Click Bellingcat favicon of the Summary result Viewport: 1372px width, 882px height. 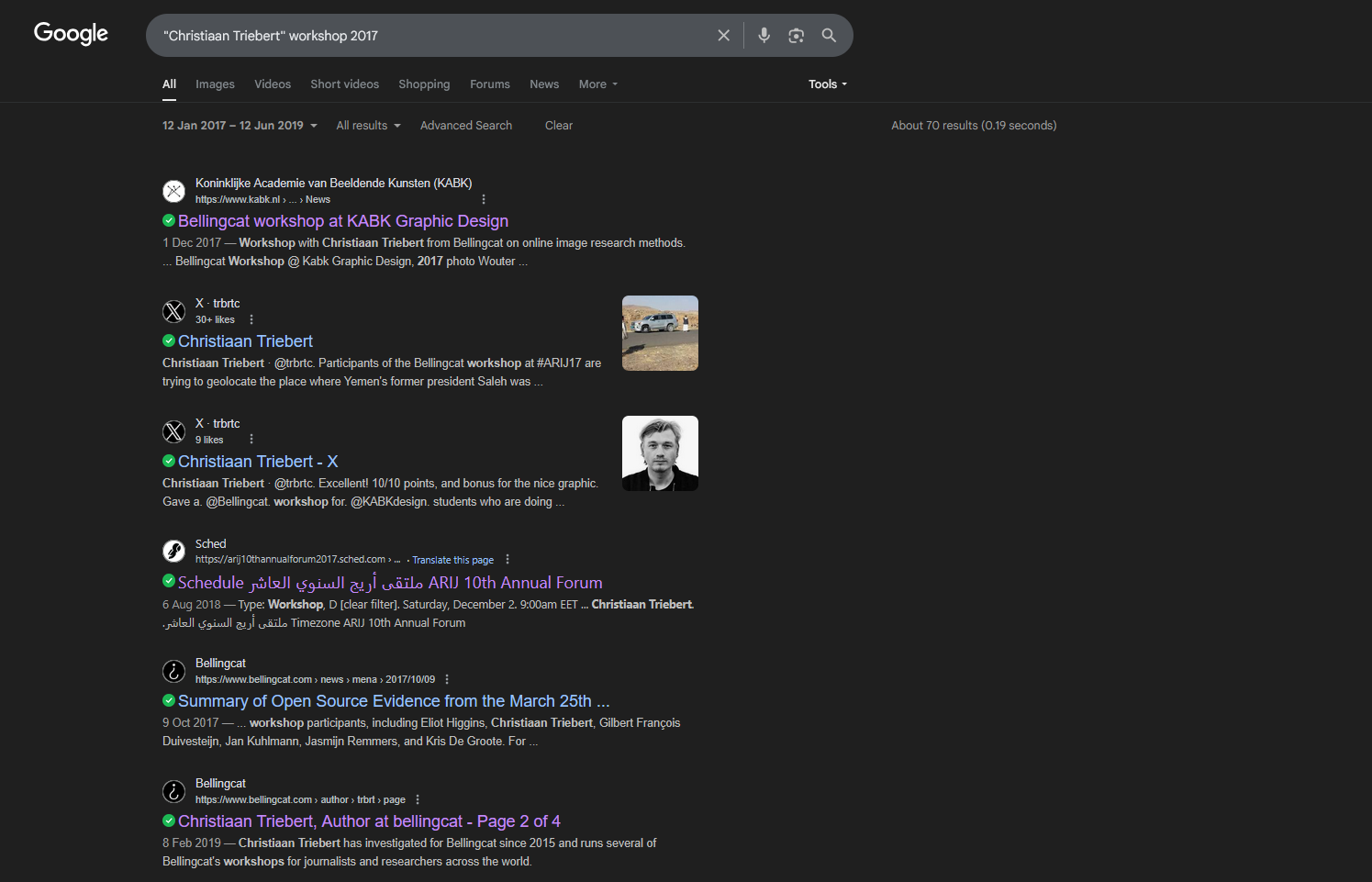[174, 671]
